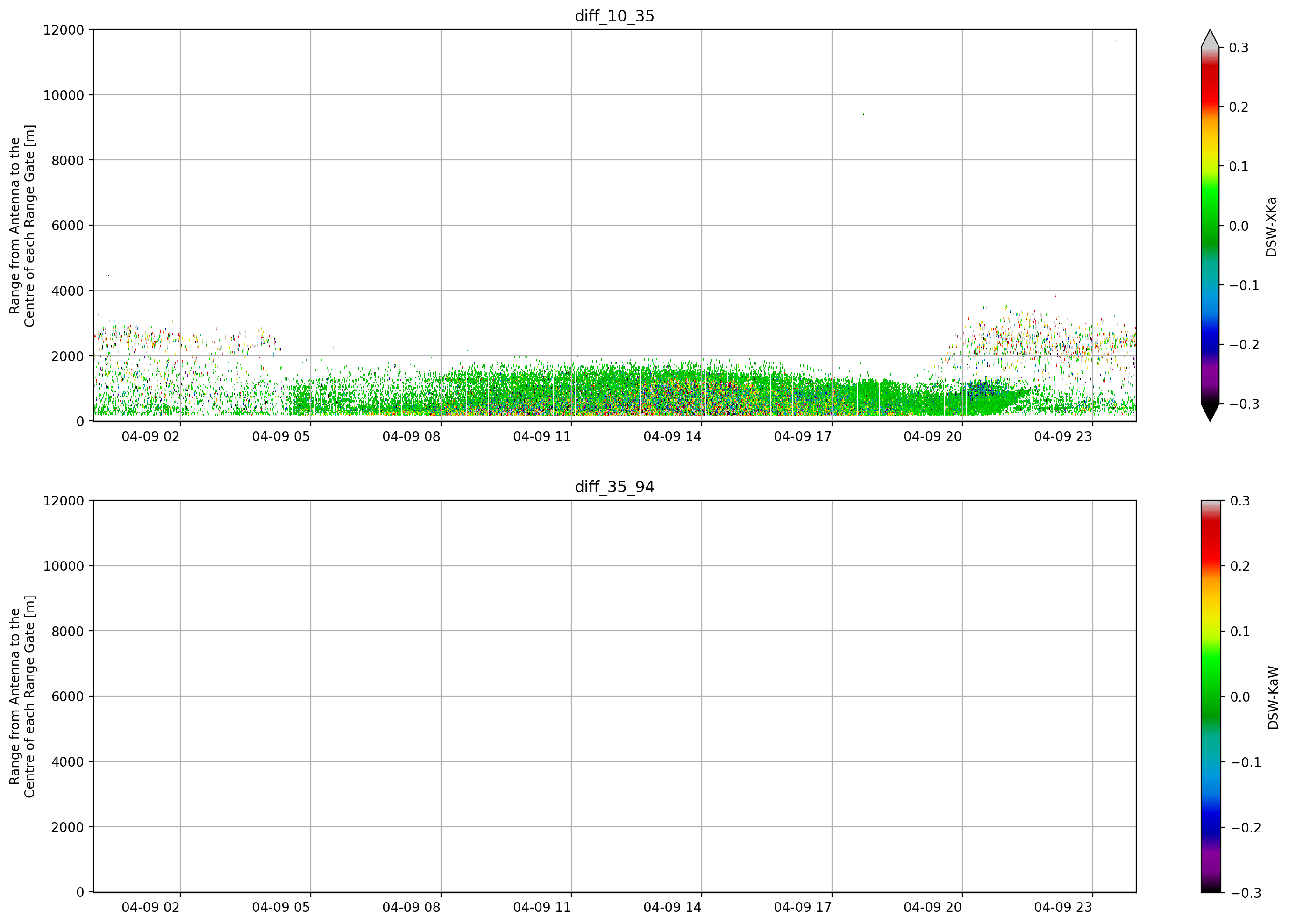This screenshot has width=1289, height=924.
Task: Click the diff_35_94 plot title
Action: (x=614, y=487)
